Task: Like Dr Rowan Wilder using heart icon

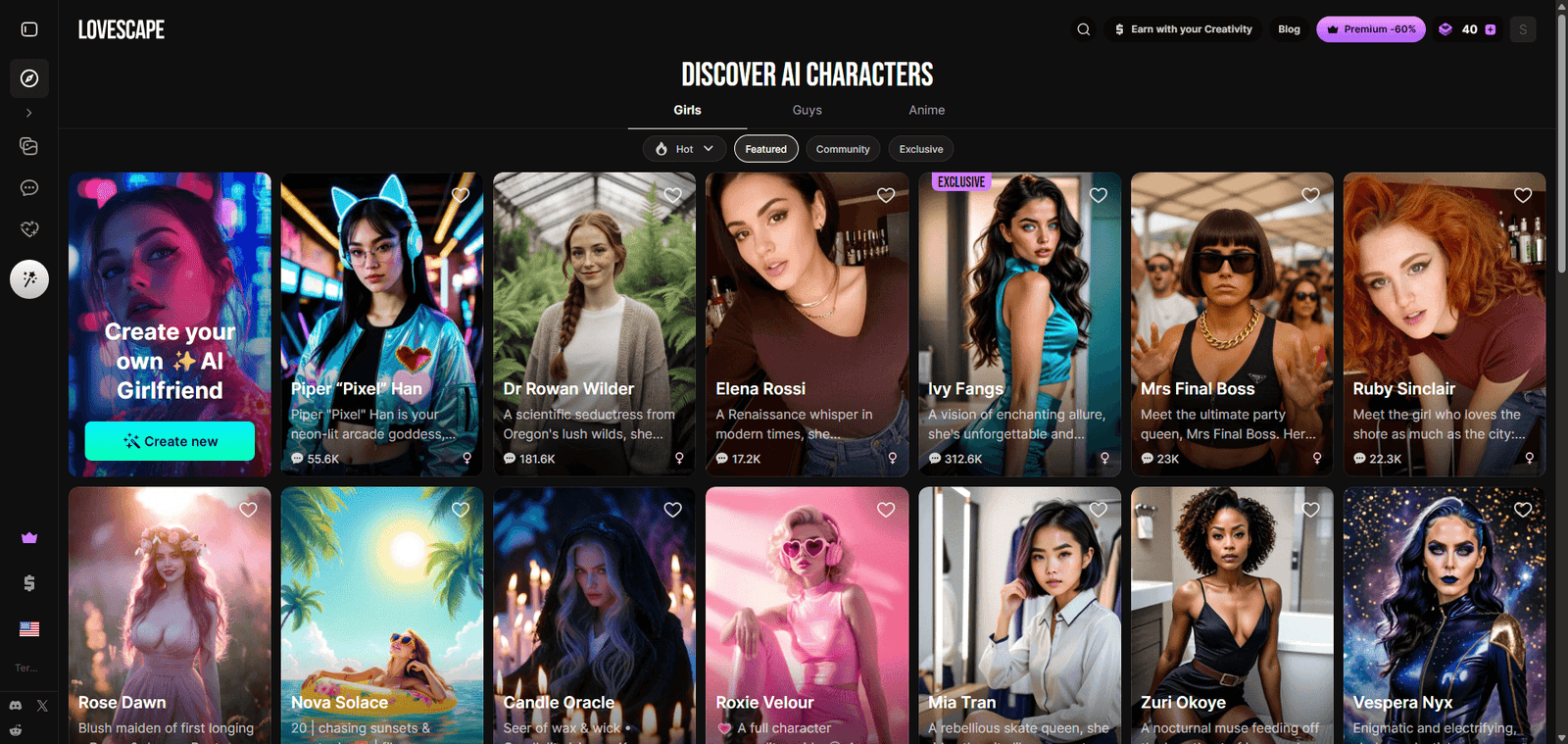Action: coord(673,195)
